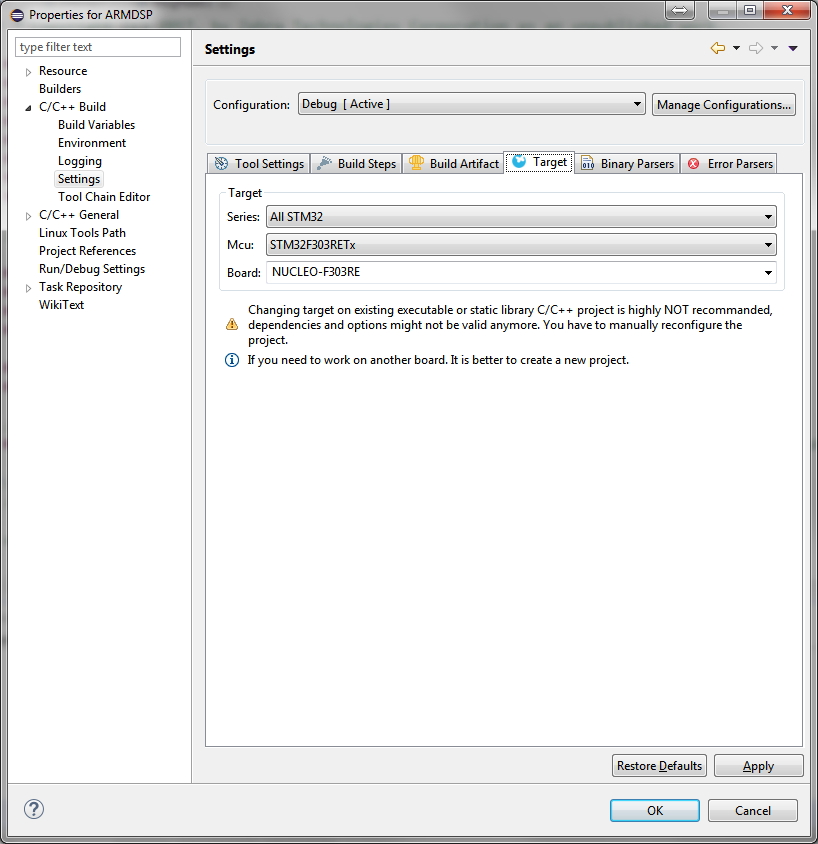Collapse the C/C++ Build tree node

(28, 108)
